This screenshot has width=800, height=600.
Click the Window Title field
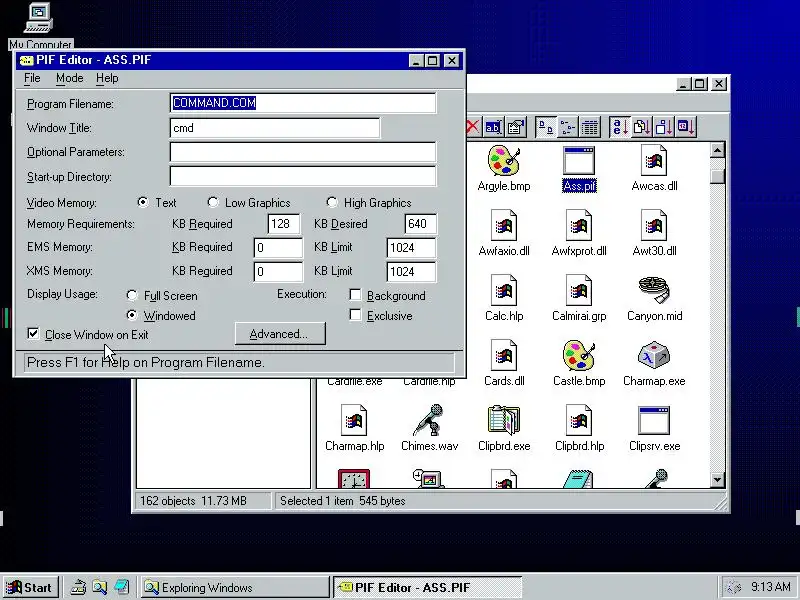coord(275,128)
